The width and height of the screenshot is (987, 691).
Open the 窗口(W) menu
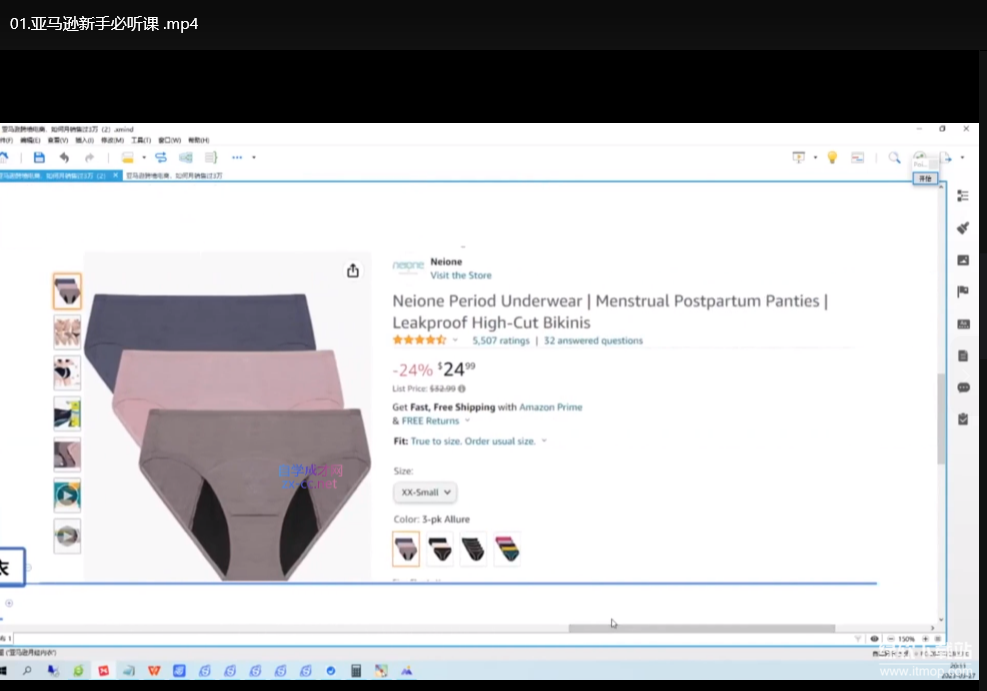tap(169, 140)
